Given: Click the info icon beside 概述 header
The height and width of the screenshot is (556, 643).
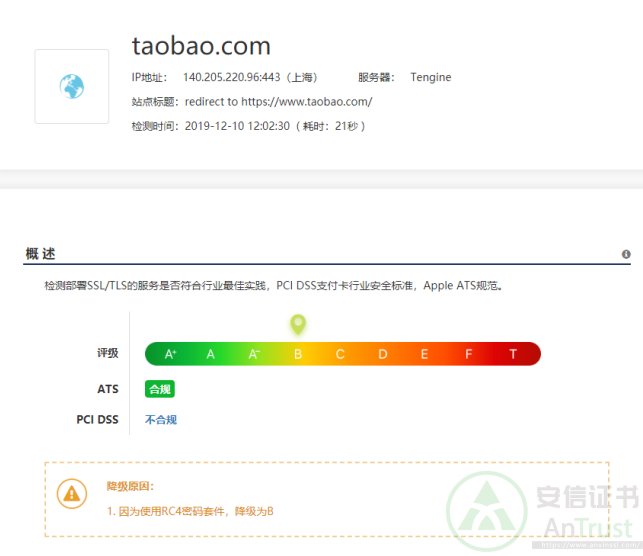Looking at the screenshot, I should point(626,255).
